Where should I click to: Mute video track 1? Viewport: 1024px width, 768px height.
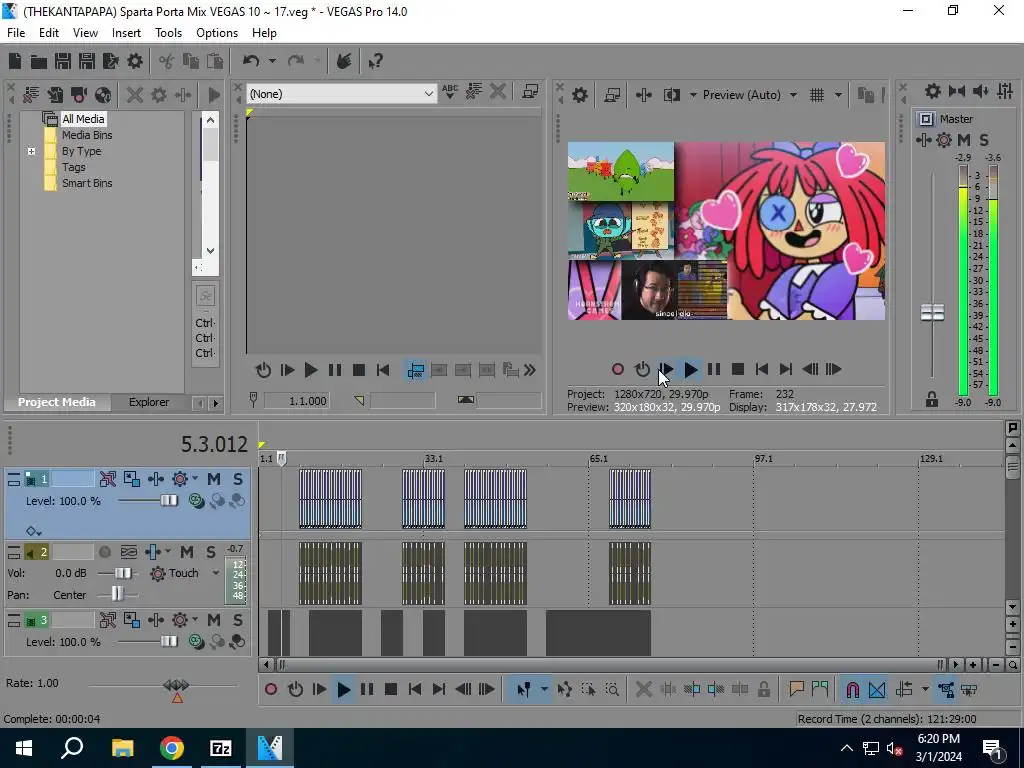pyautogui.click(x=214, y=479)
